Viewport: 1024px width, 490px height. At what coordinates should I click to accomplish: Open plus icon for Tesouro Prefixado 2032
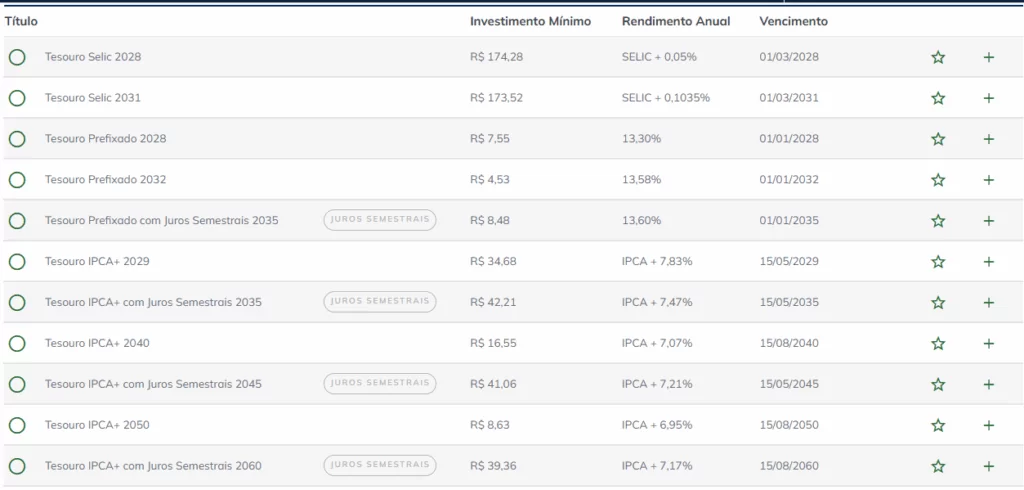989,180
